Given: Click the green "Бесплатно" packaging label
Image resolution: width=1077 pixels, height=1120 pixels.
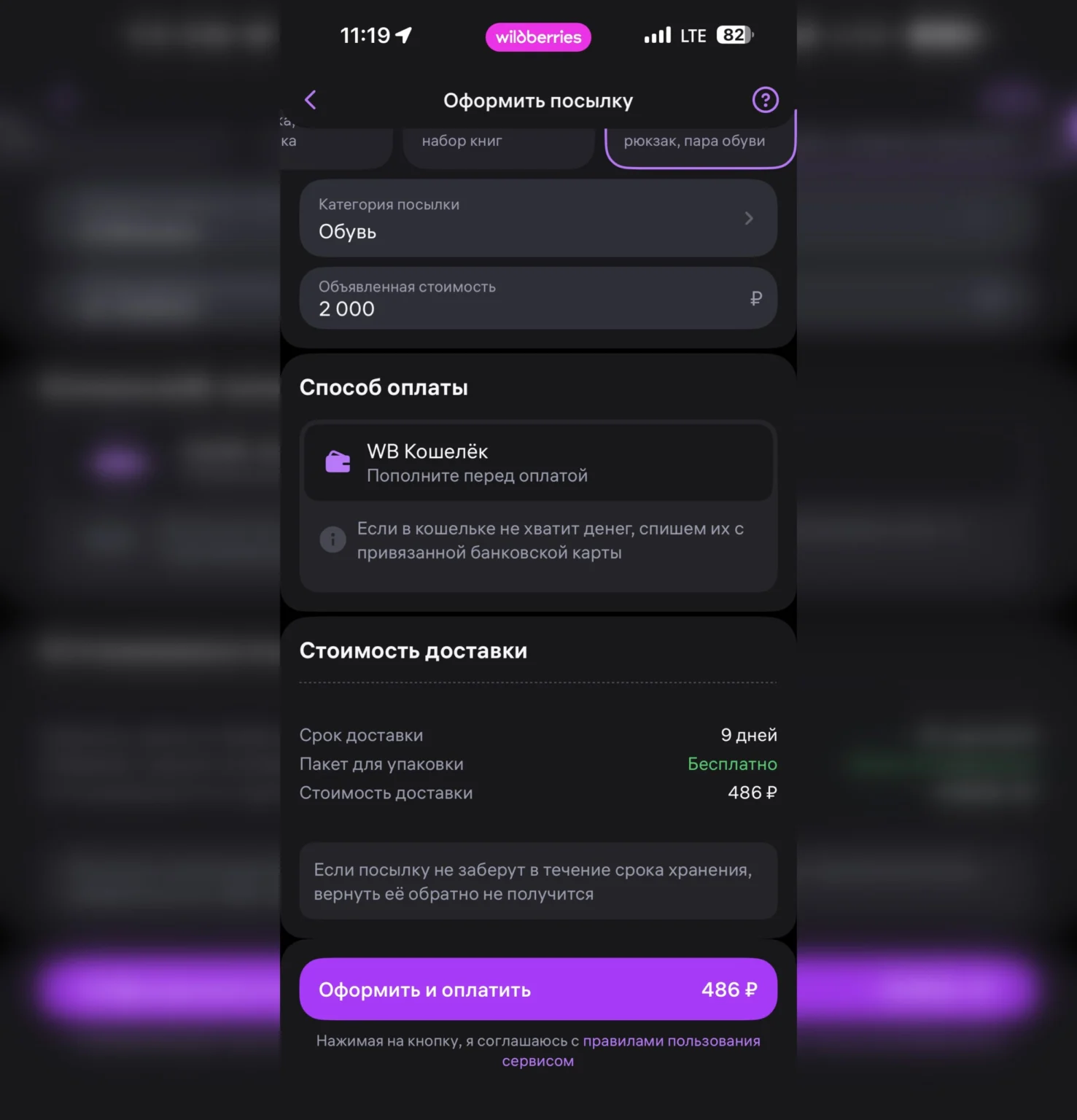Looking at the screenshot, I should click(x=732, y=764).
